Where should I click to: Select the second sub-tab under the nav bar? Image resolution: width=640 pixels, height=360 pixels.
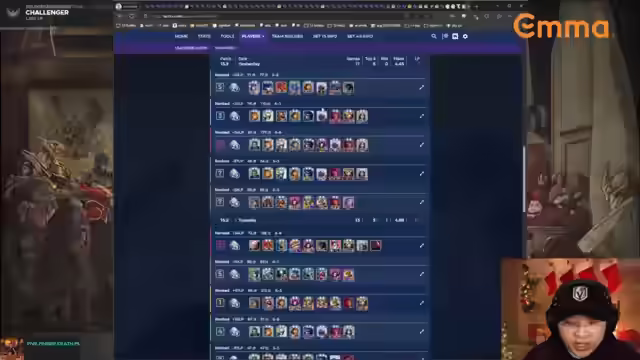pos(224,48)
